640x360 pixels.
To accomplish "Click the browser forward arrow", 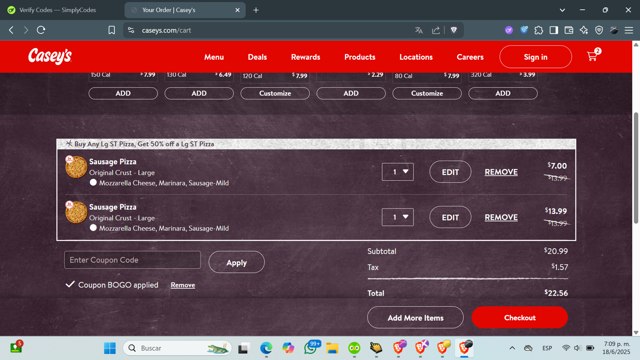I will pos(26,30).
